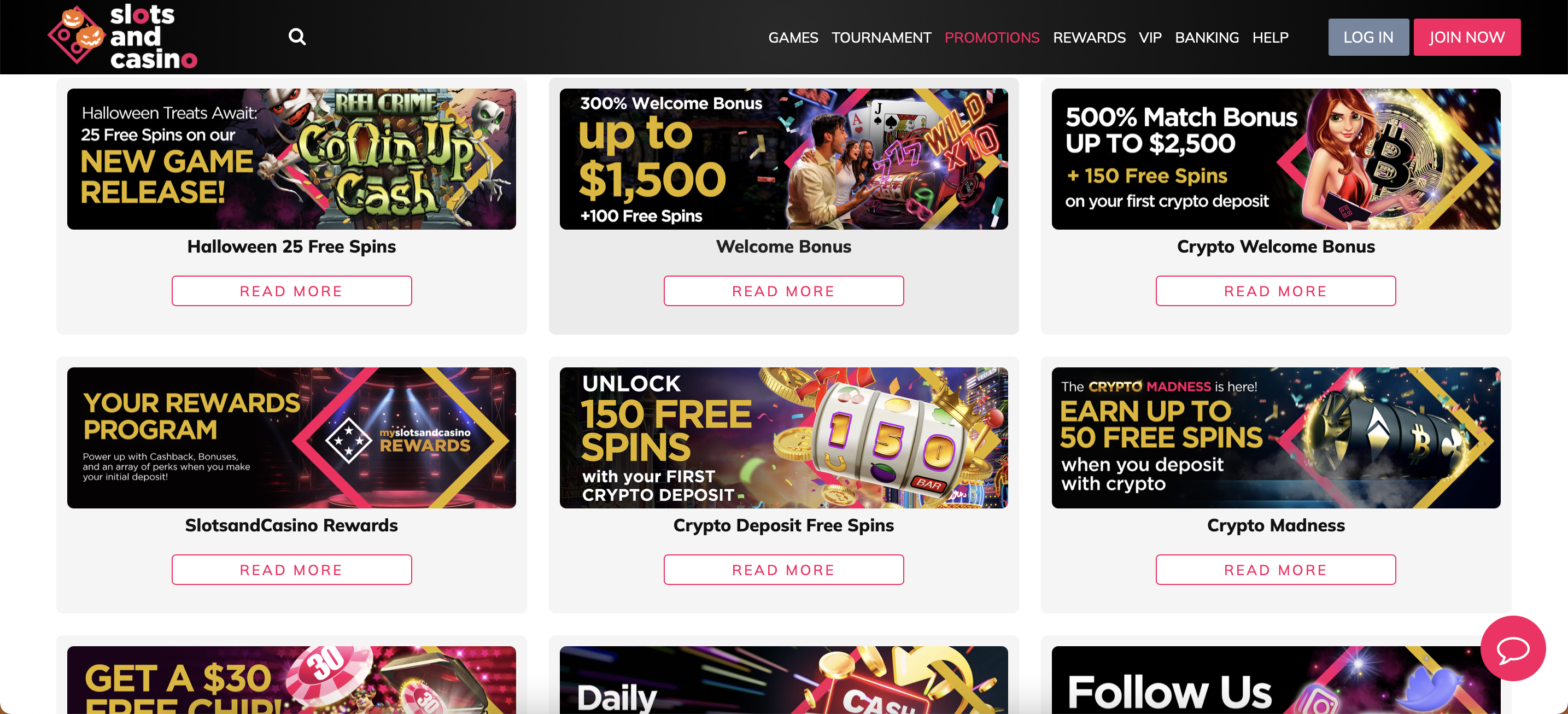The width and height of the screenshot is (1568, 714).
Task: Open the Banking nav link
Action: click(x=1207, y=38)
